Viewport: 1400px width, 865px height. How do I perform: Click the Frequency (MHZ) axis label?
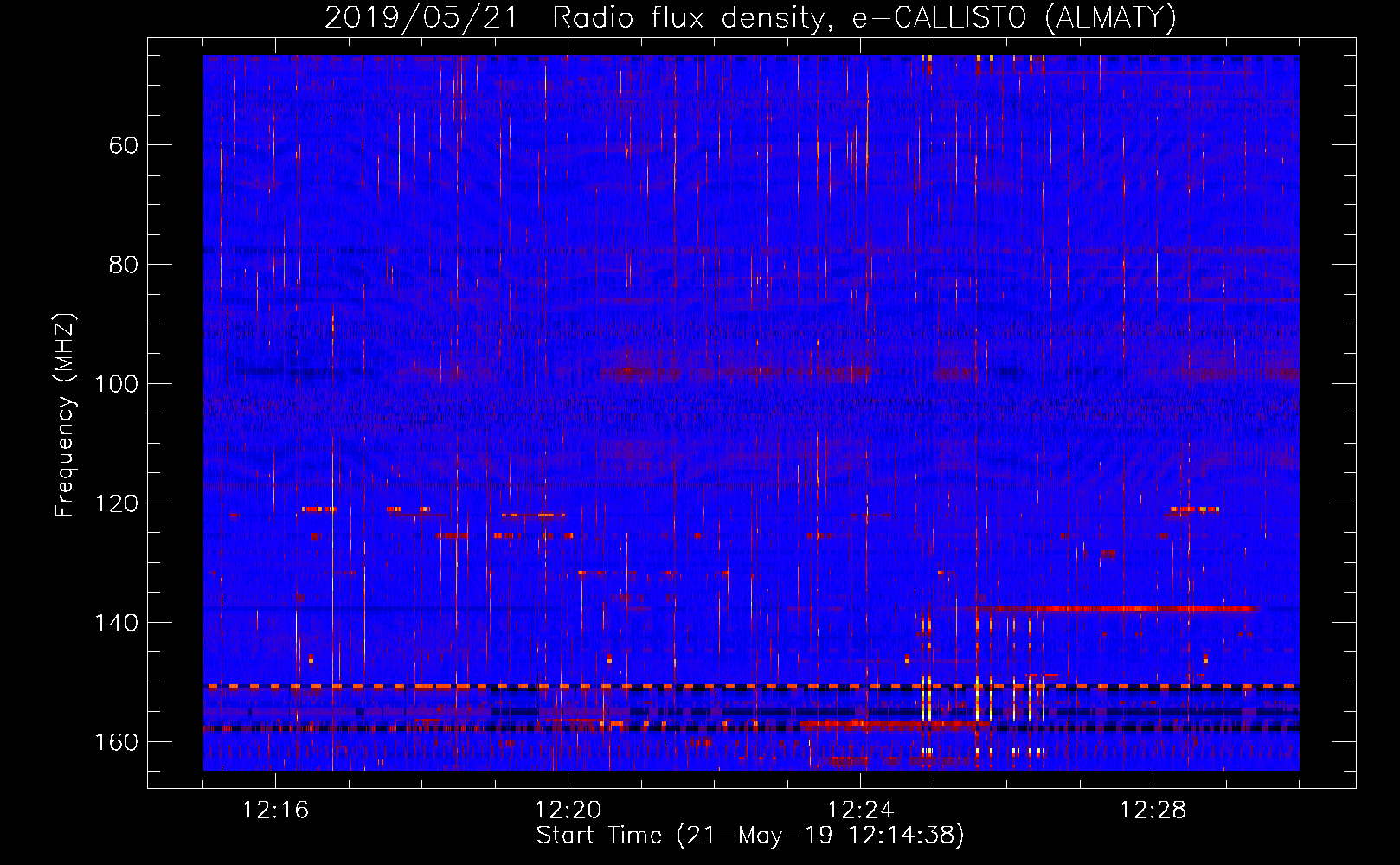pos(65,414)
